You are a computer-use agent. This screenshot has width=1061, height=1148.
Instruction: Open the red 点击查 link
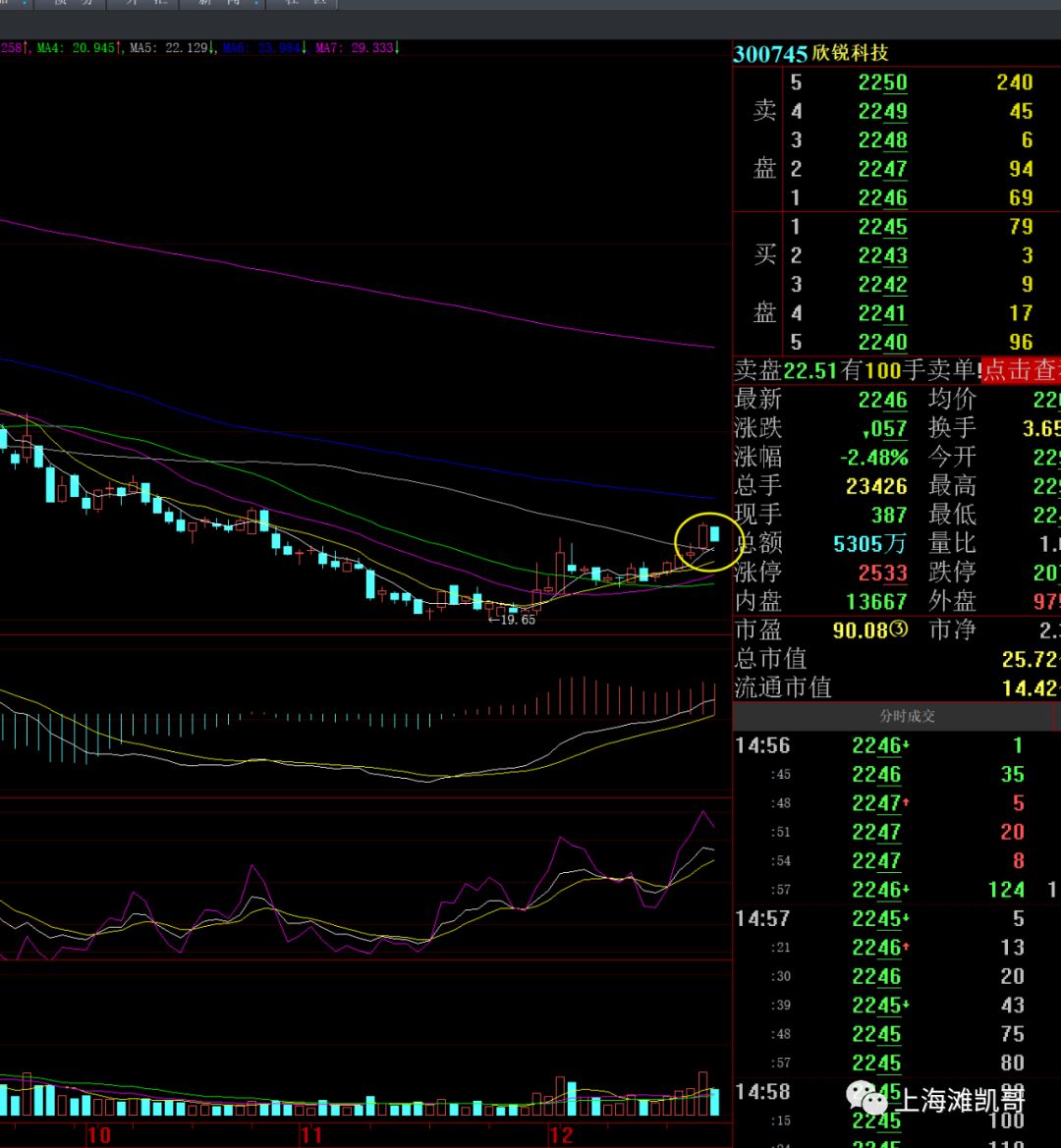[1021, 369]
